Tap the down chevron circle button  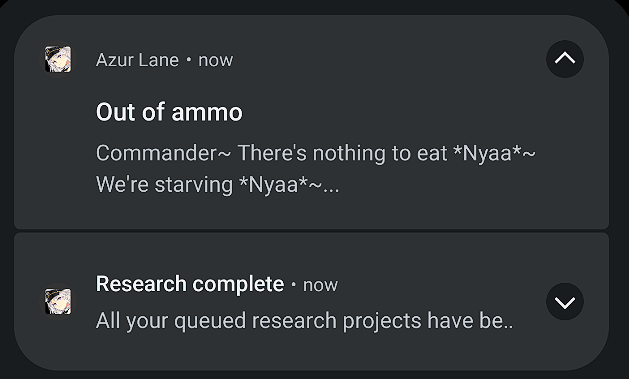coord(564,302)
